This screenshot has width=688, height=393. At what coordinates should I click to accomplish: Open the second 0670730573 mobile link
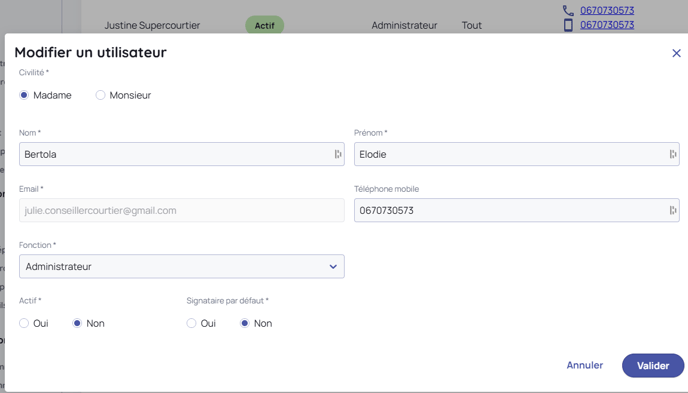607,25
